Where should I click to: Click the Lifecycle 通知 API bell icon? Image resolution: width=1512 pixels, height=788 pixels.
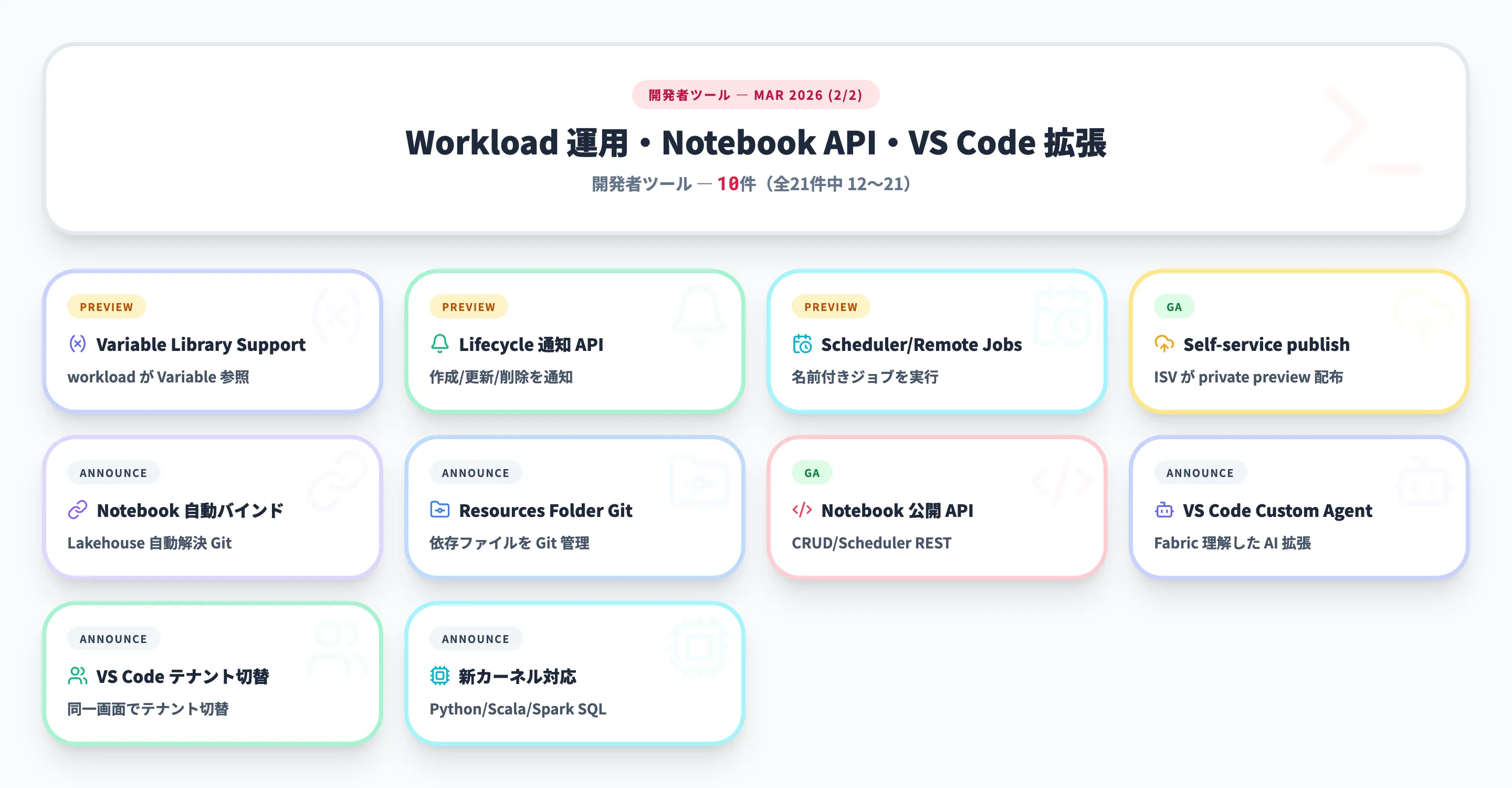point(439,344)
